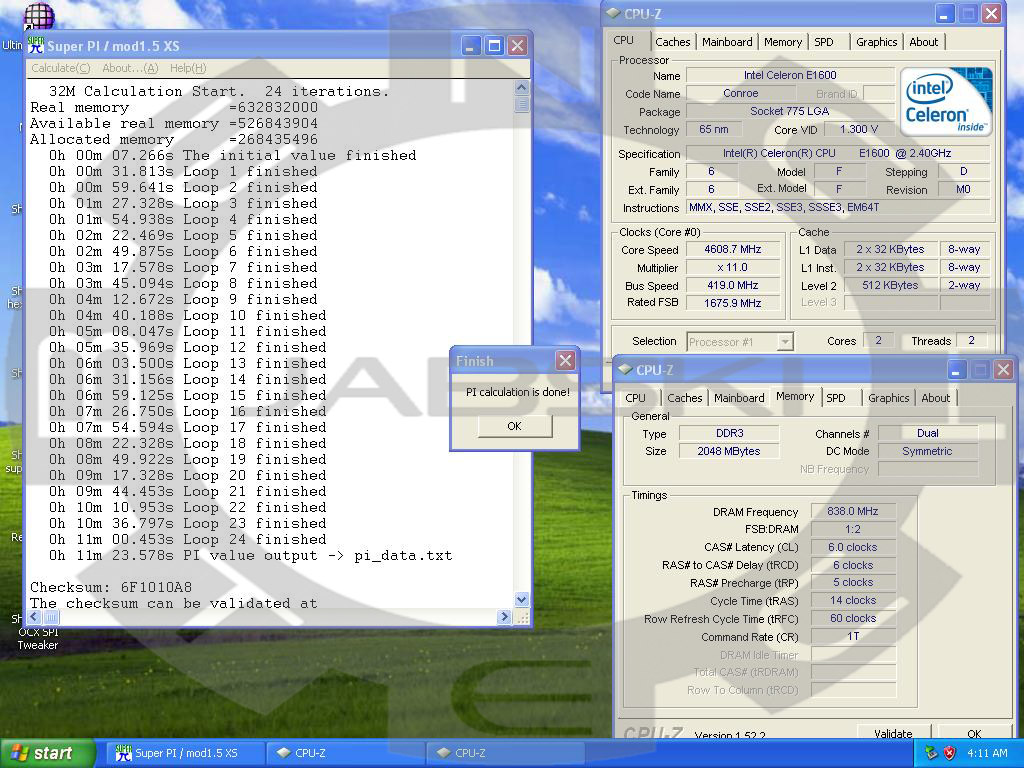
Task: Click the Core VID 1.300 V value
Action: click(x=858, y=129)
